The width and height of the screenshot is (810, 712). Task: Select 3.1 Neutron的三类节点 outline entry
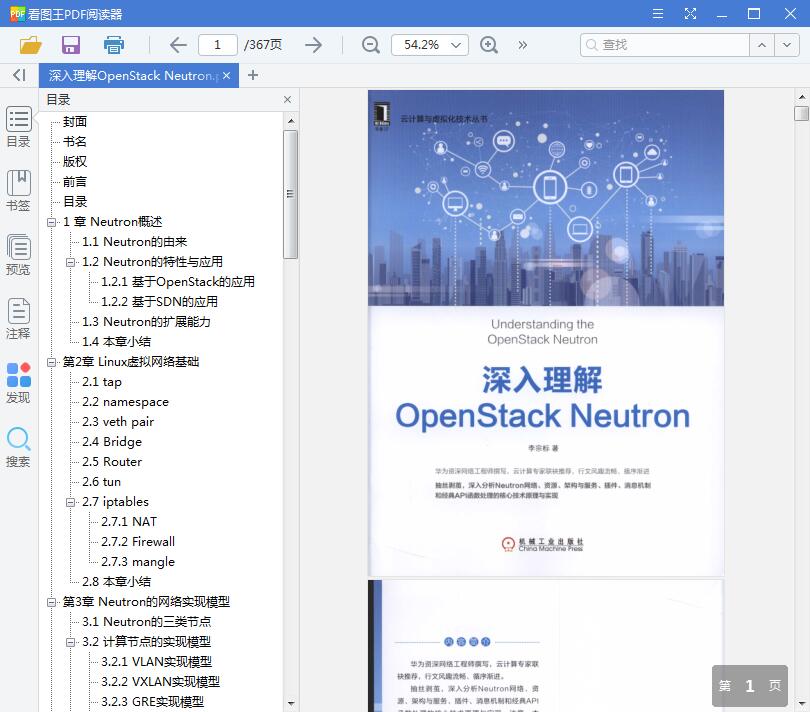[x=147, y=622]
